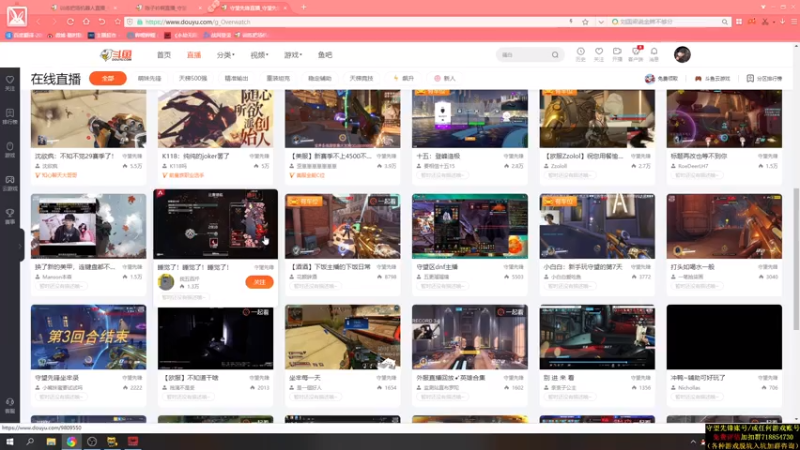Open File Explorer from the taskbar
Image resolution: width=800 pixels, height=450 pixels.
[x=51, y=442]
